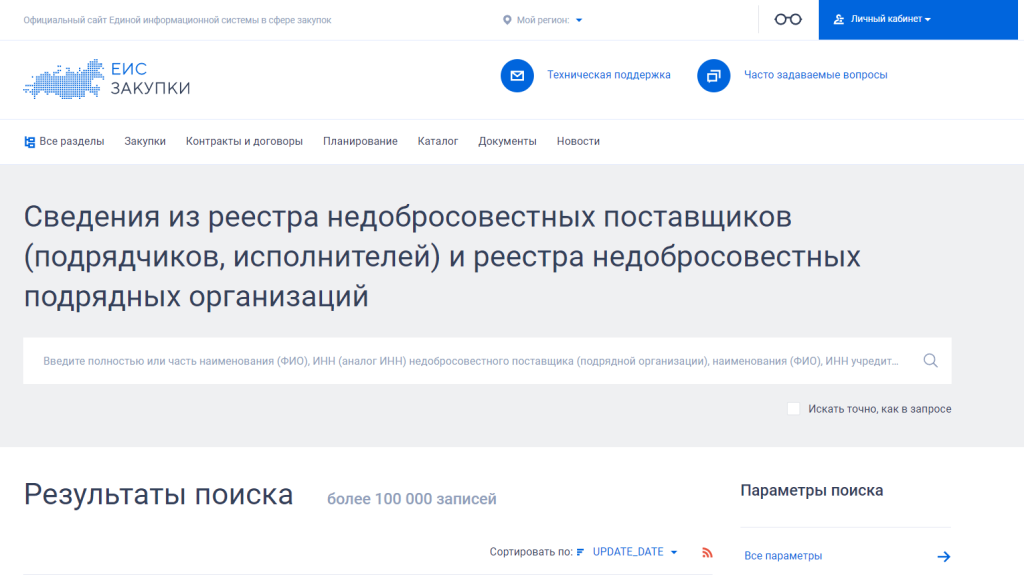This screenshot has height=584, width=1024.
Task: Click the blue arrow next to Все параметры
Action: click(943, 556)
